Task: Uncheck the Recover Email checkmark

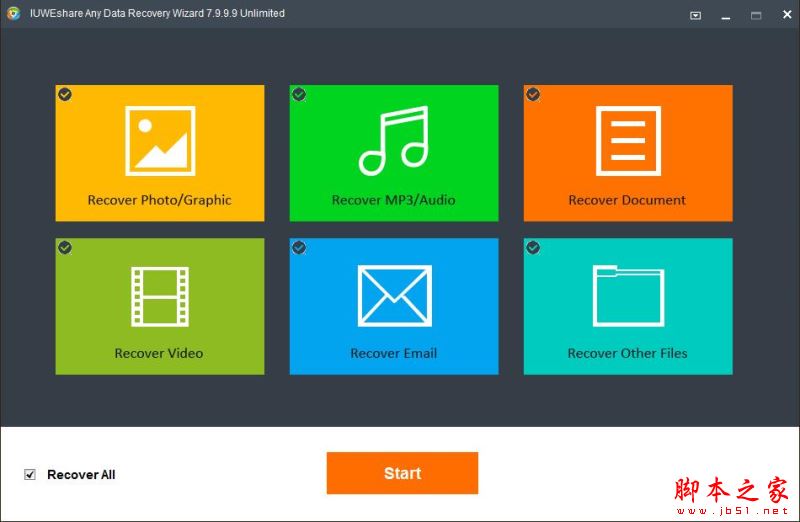Action: [299, 247]
